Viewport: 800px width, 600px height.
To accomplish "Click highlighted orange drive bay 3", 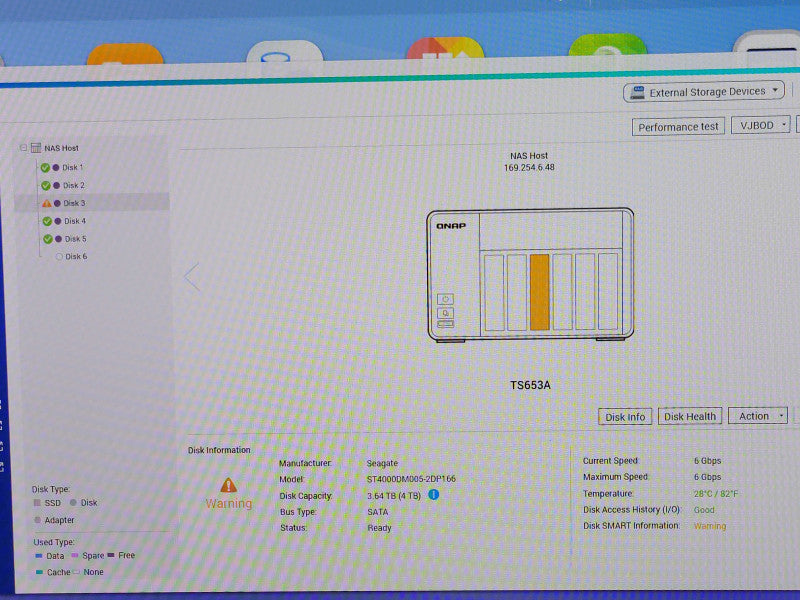I will click(x=539, y=292).
